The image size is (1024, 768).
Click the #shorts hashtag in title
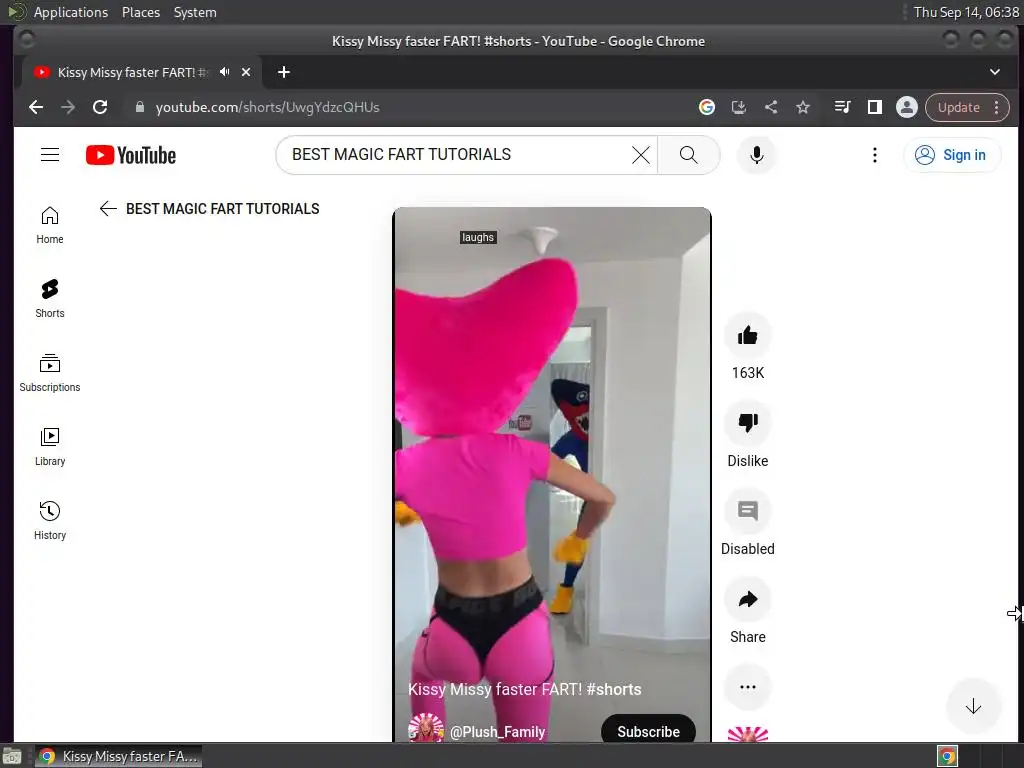[614, 689]
